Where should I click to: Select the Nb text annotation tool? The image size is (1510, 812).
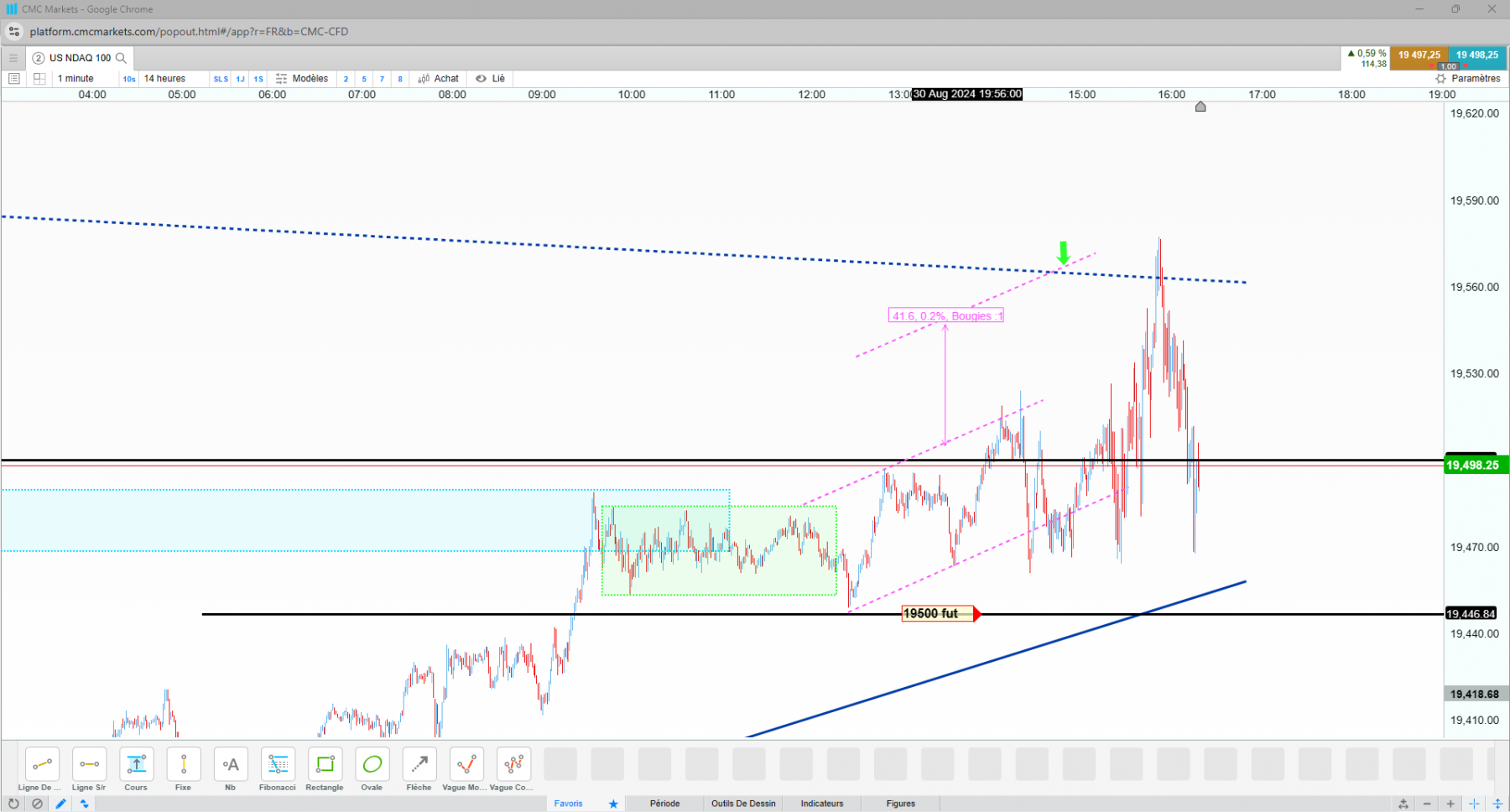pos(230,769)
